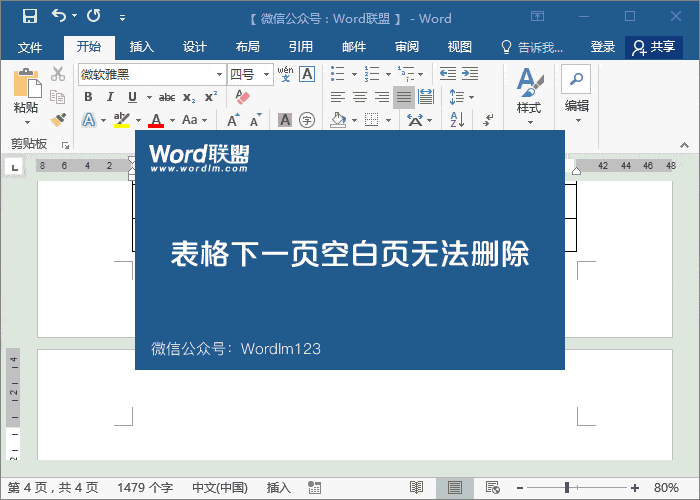
Task: Open font color dropdown arrow
Action: (x=172, y=120)
